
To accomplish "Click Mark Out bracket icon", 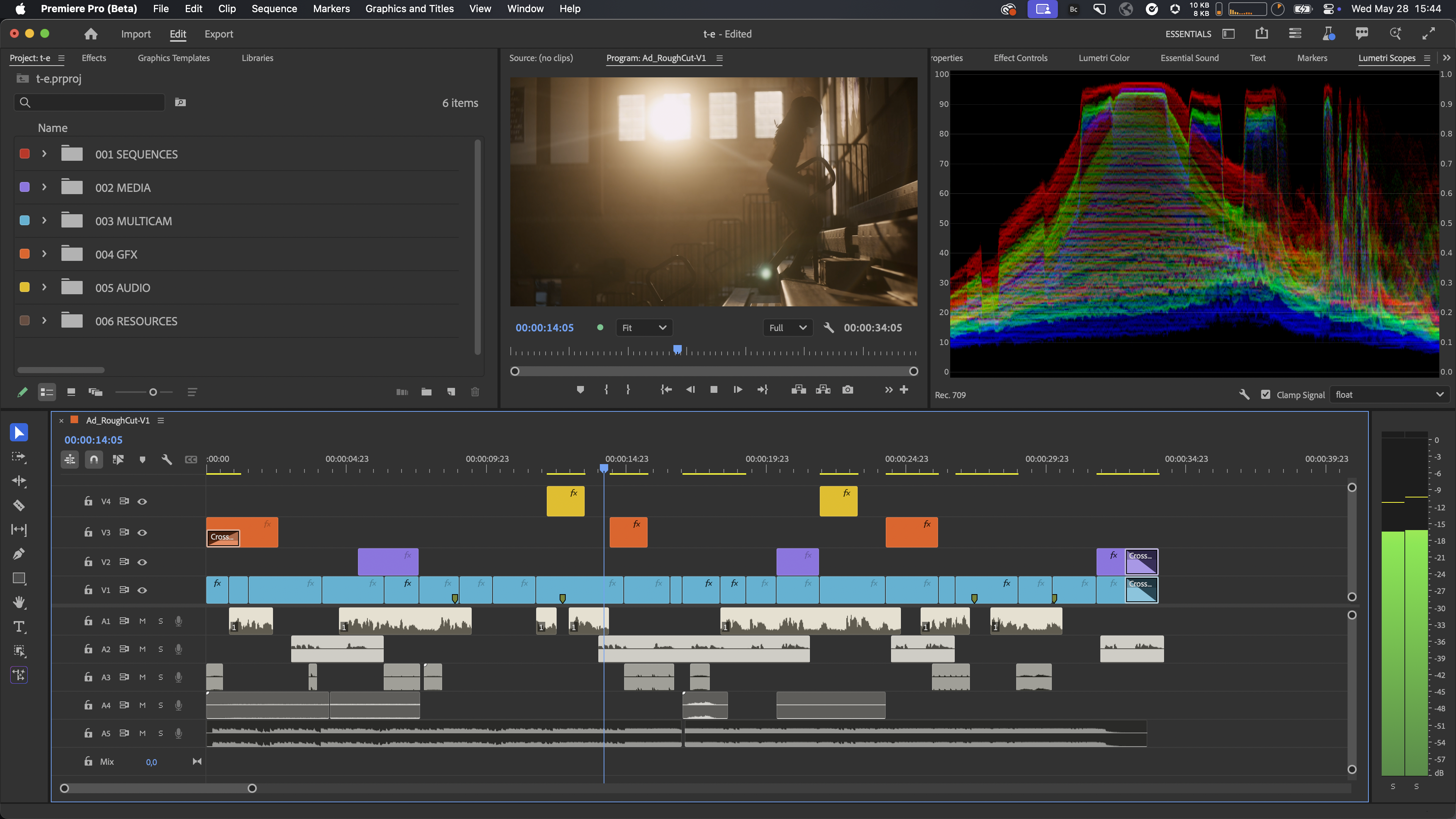I will click(628, 389).
